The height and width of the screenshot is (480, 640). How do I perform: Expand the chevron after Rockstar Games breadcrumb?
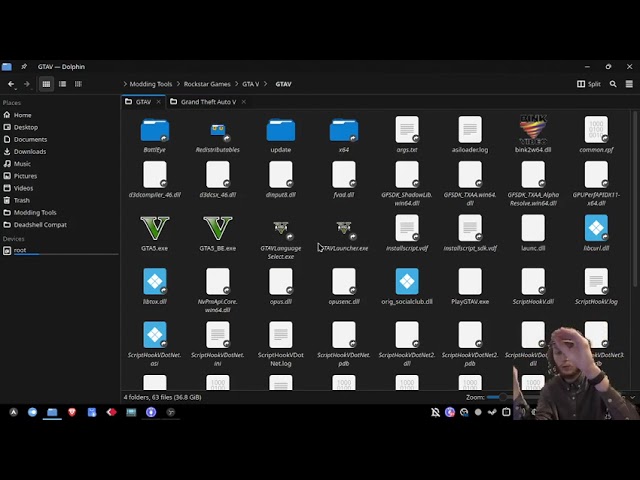coord(236,84)
